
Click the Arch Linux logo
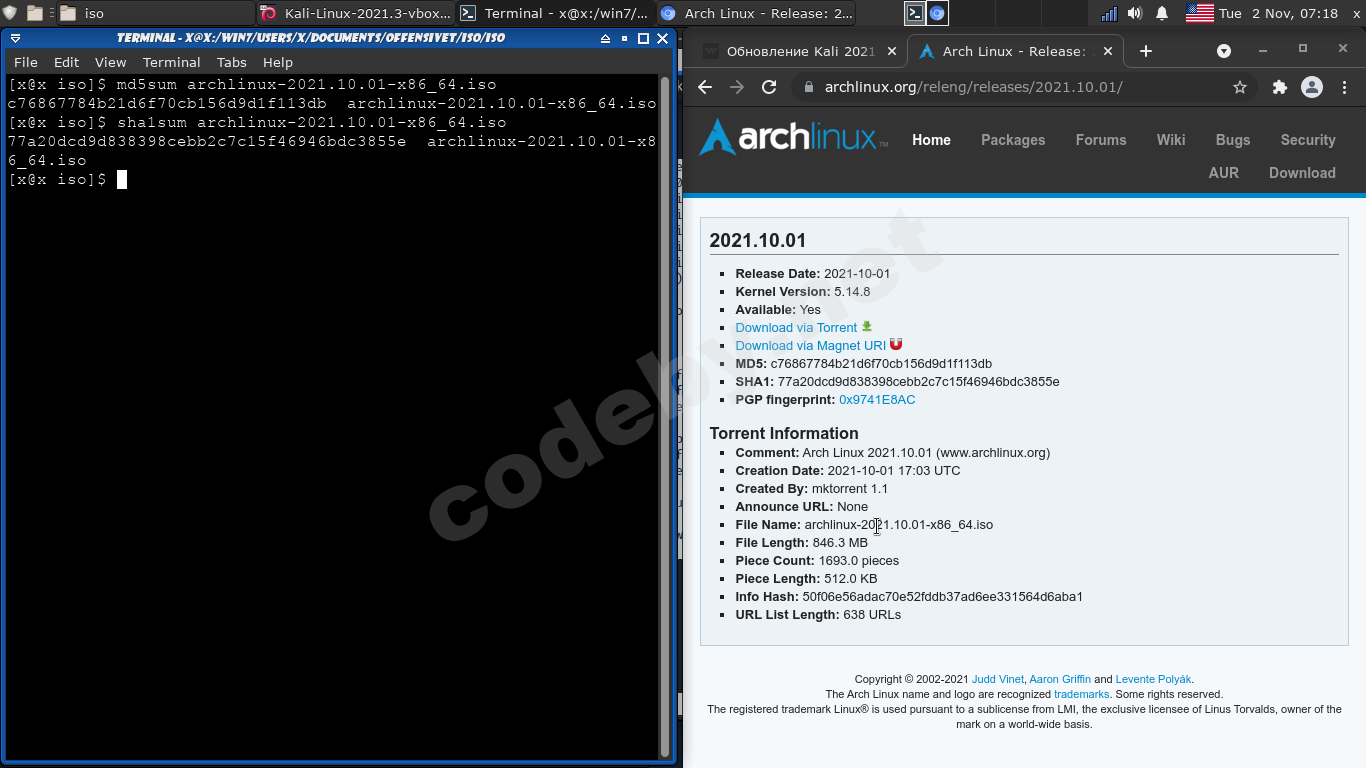(x=794, y=137)
